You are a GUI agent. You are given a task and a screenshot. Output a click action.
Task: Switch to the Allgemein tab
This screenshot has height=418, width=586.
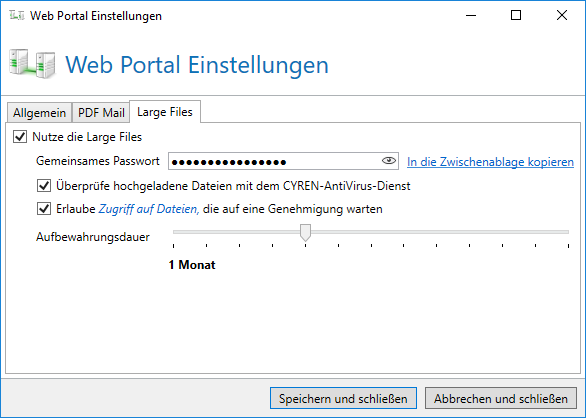coord(39,113)
